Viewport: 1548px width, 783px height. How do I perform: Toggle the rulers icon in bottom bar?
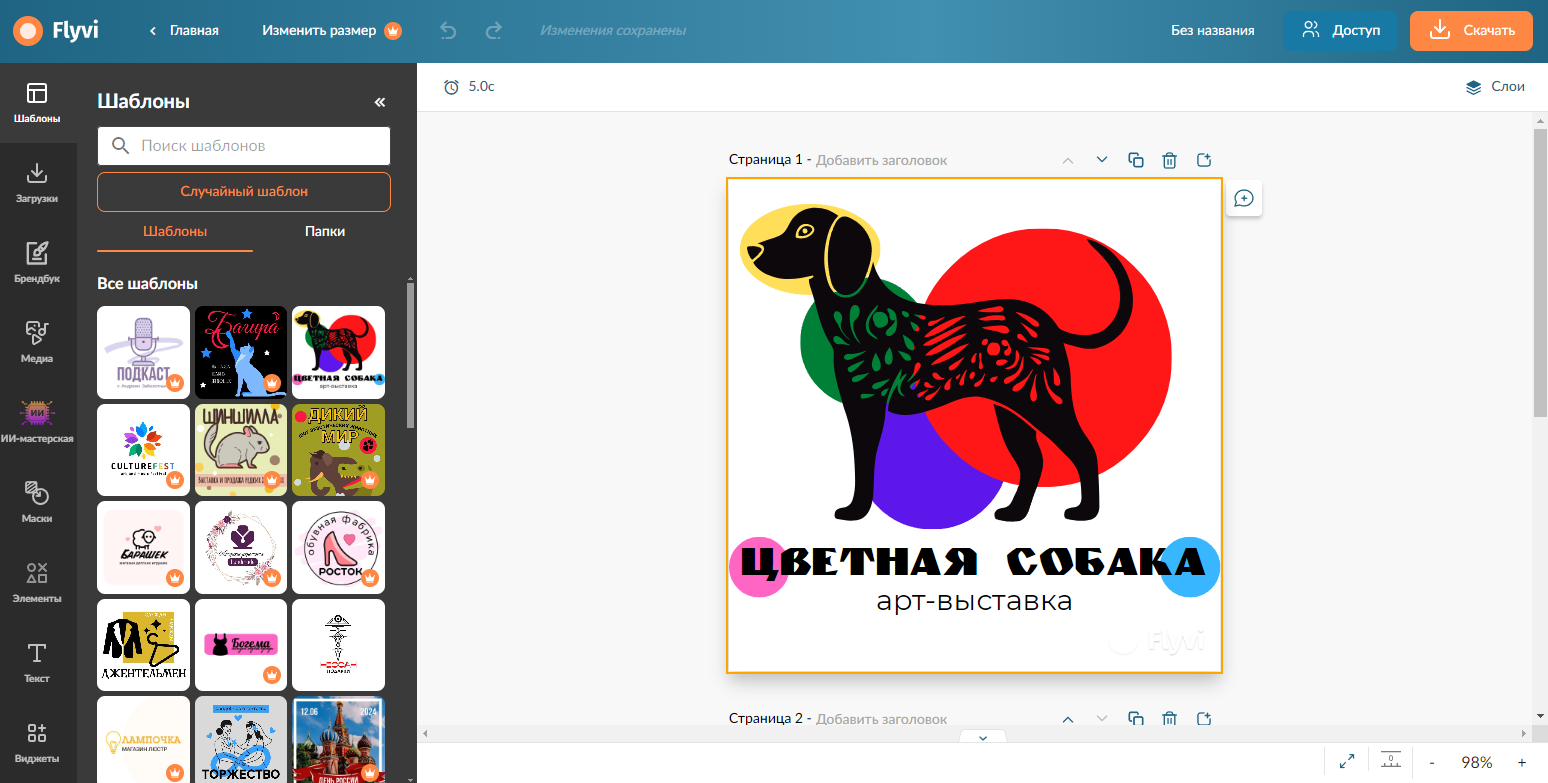[x=1391, y=762]
